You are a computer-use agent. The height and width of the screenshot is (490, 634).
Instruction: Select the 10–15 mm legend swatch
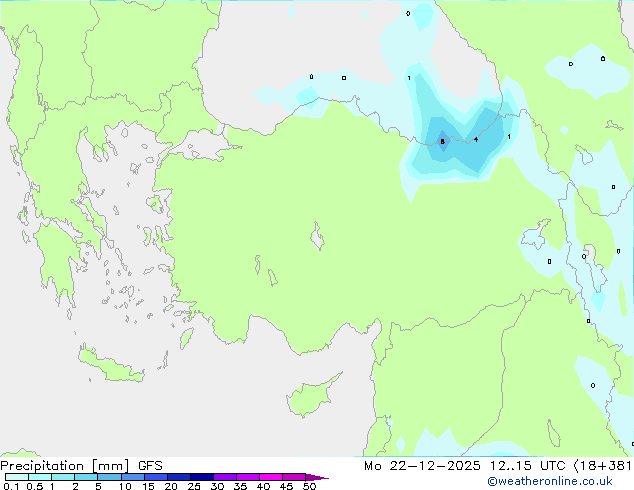tap(132, 477)
